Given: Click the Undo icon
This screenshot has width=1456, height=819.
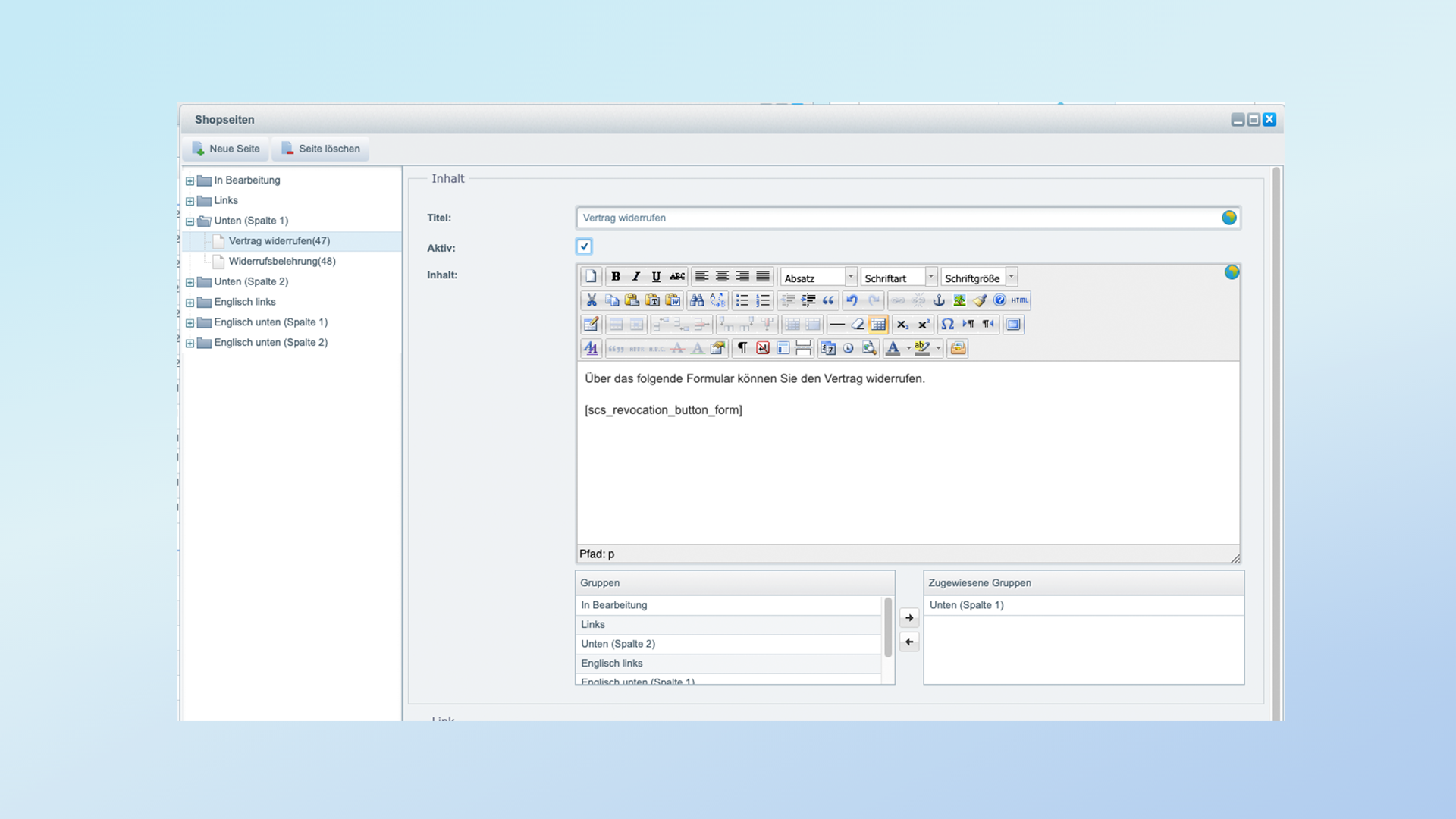Looking at the screenshot, I should [852, 300].
